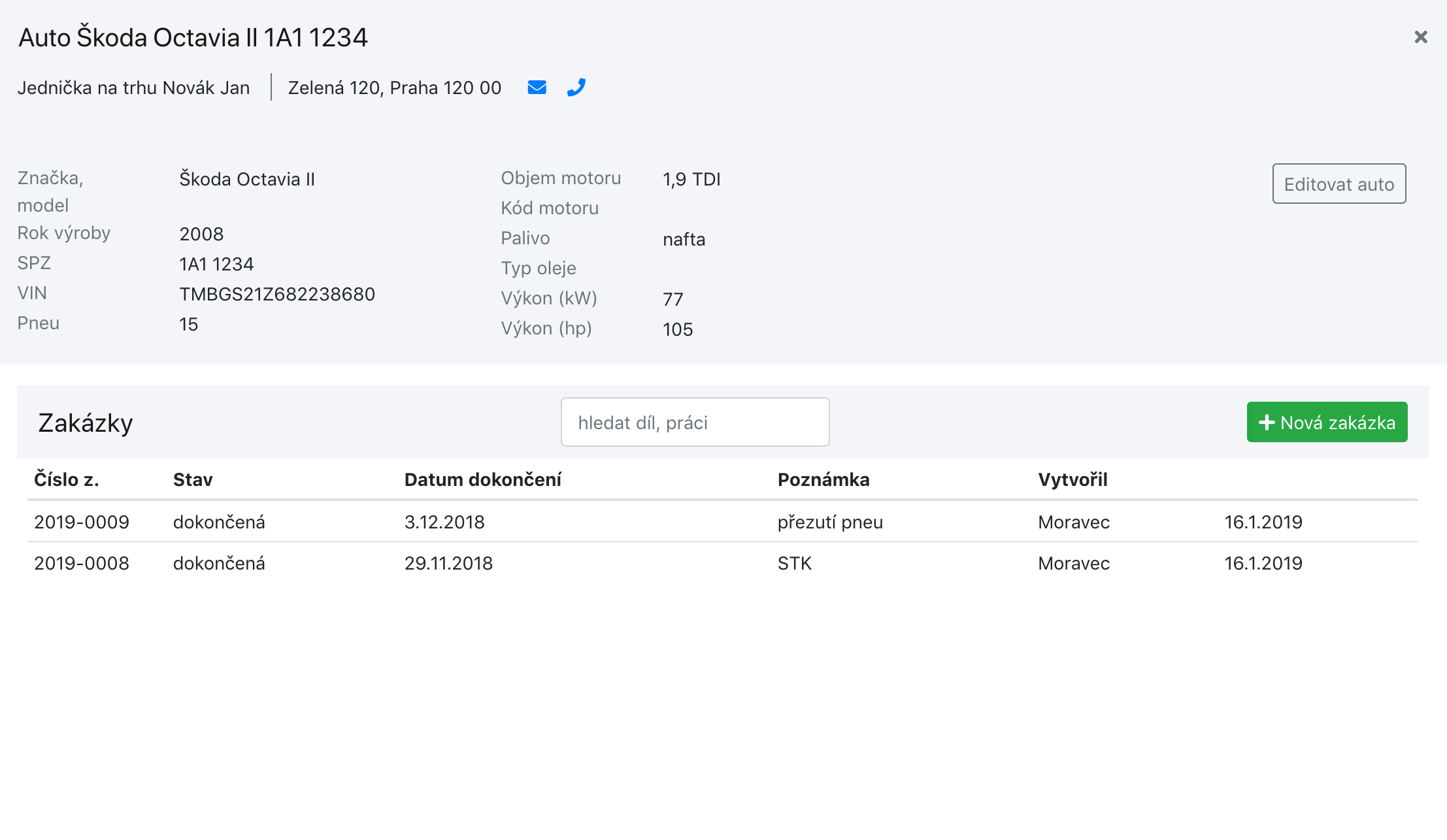Image resolution: width=1447 pixels, height=840 pixels.
Task: Click the Stav column header
Action: [x=193, y=479]
